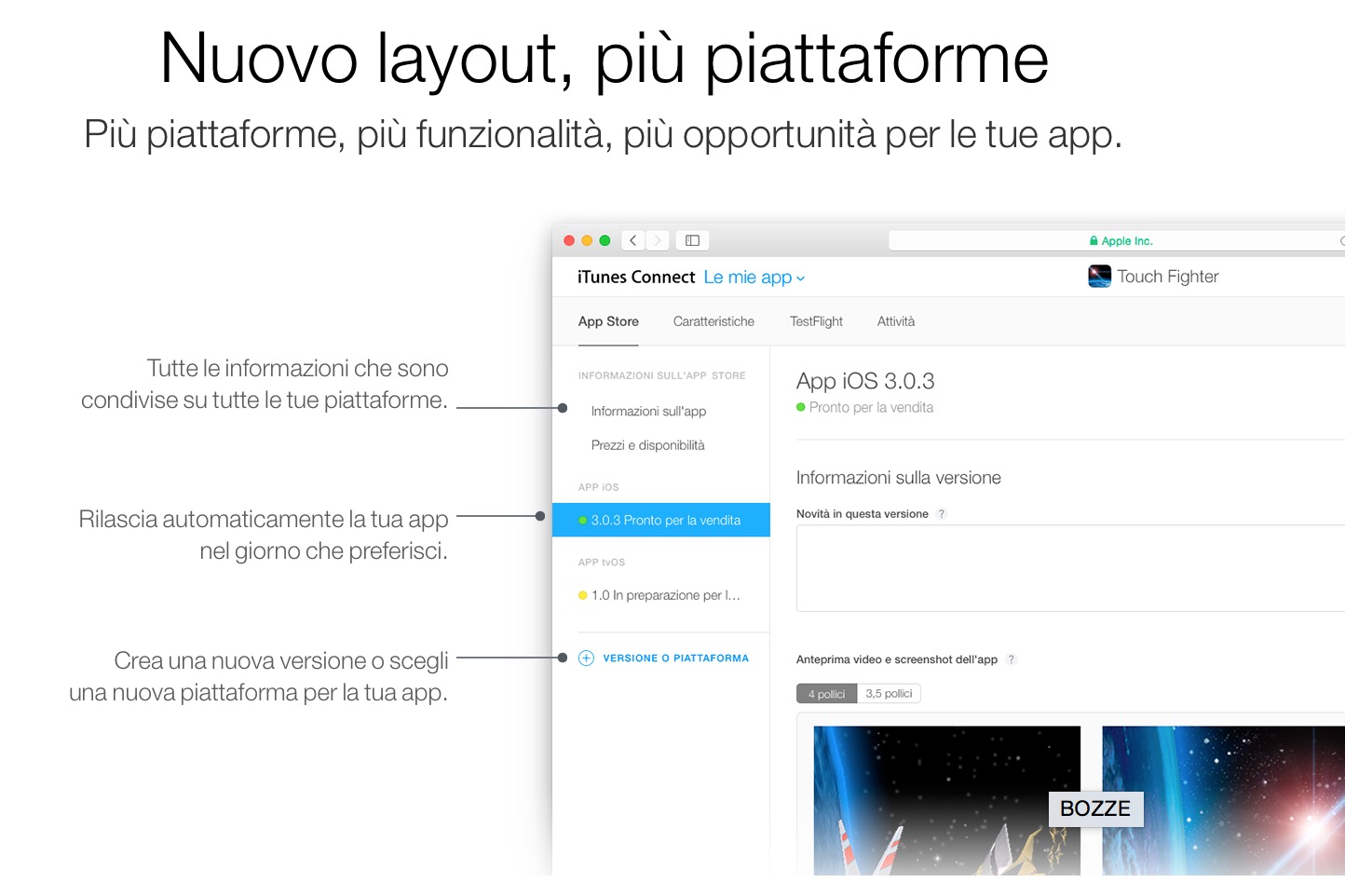The image size is (1345, 896).
Task: Select 3.0.3 Pronto per la vendita
Action: [661, 520]
